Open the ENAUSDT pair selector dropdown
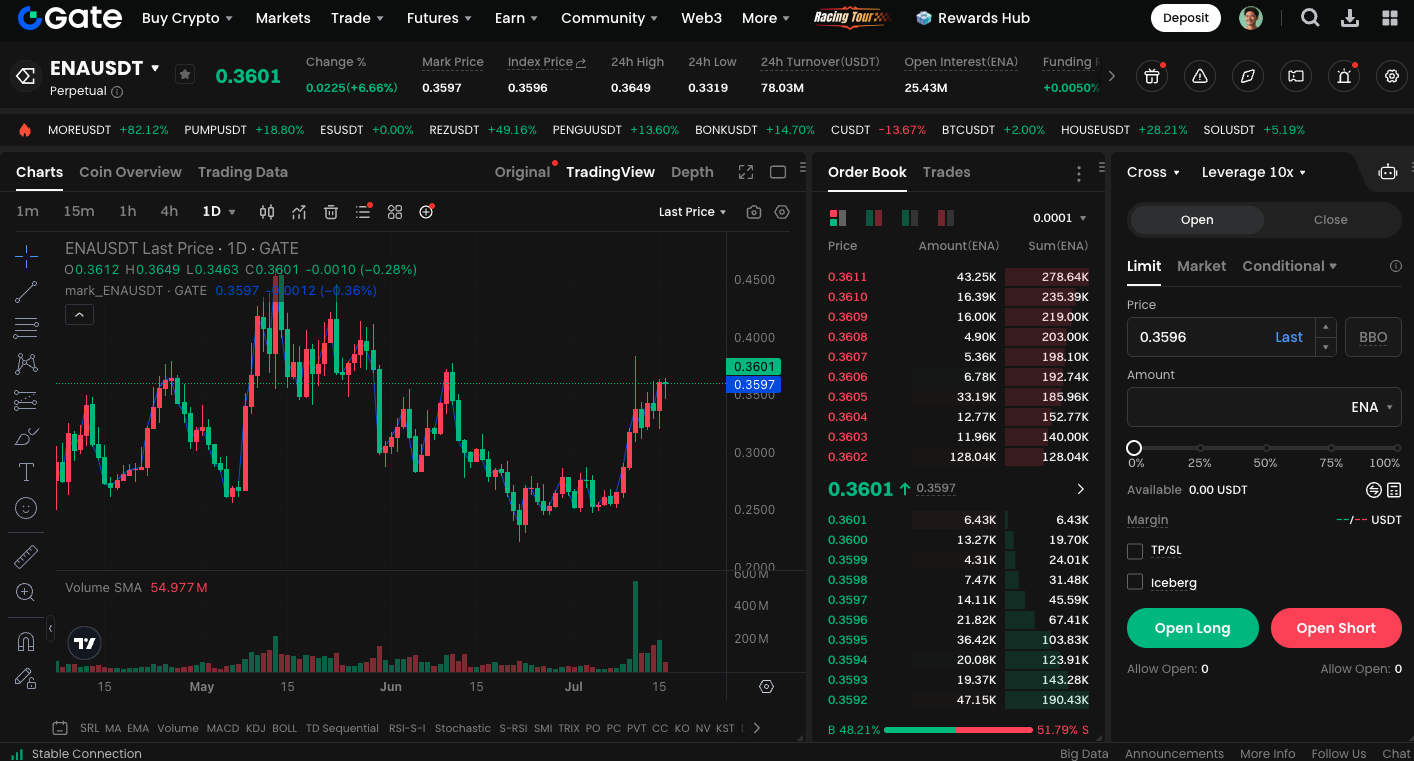The width and height of the screenshot is (1414, 761). 105,68
